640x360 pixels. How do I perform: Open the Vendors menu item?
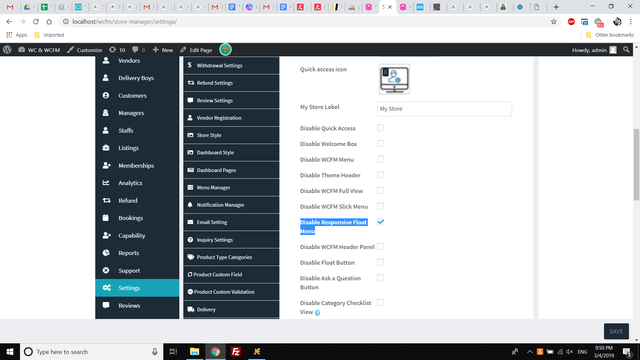[x=137, y=61]
